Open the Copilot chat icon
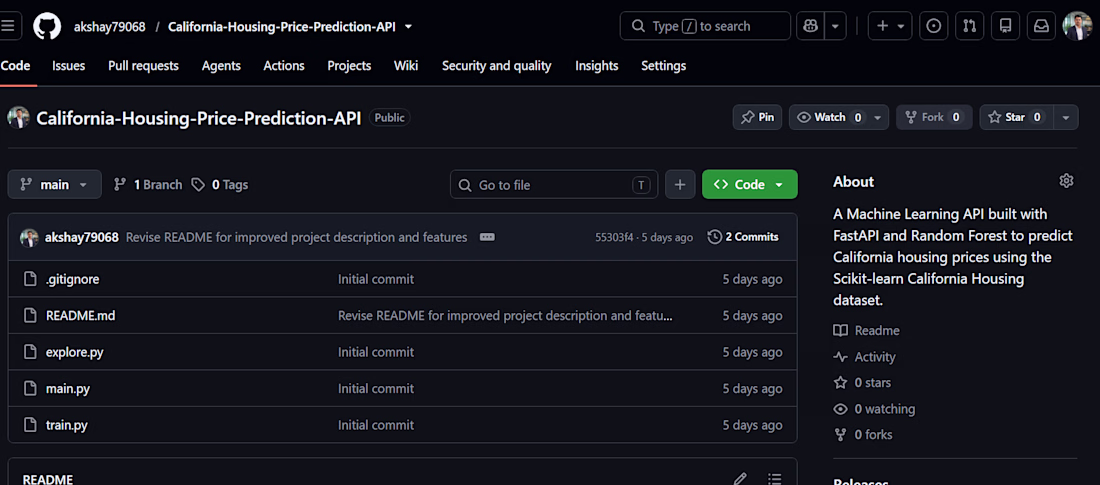Image resolution: width=1100 pixels, height=485 pixels. [810, 26]
